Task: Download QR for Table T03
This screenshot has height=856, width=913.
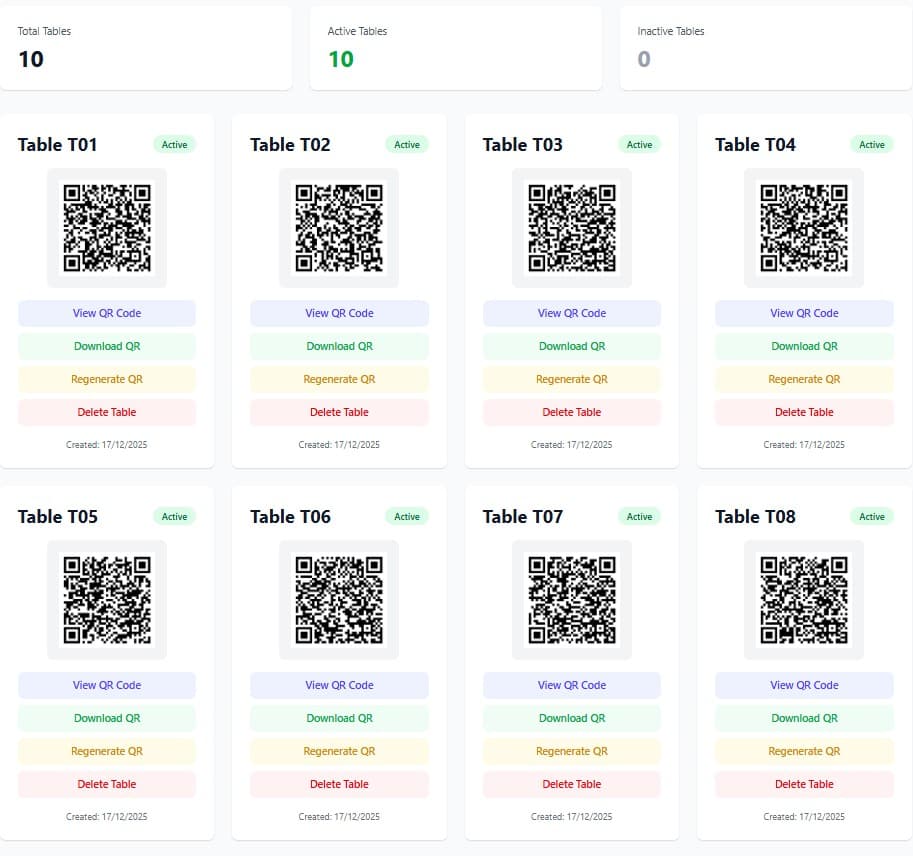Action: (571, 346)
